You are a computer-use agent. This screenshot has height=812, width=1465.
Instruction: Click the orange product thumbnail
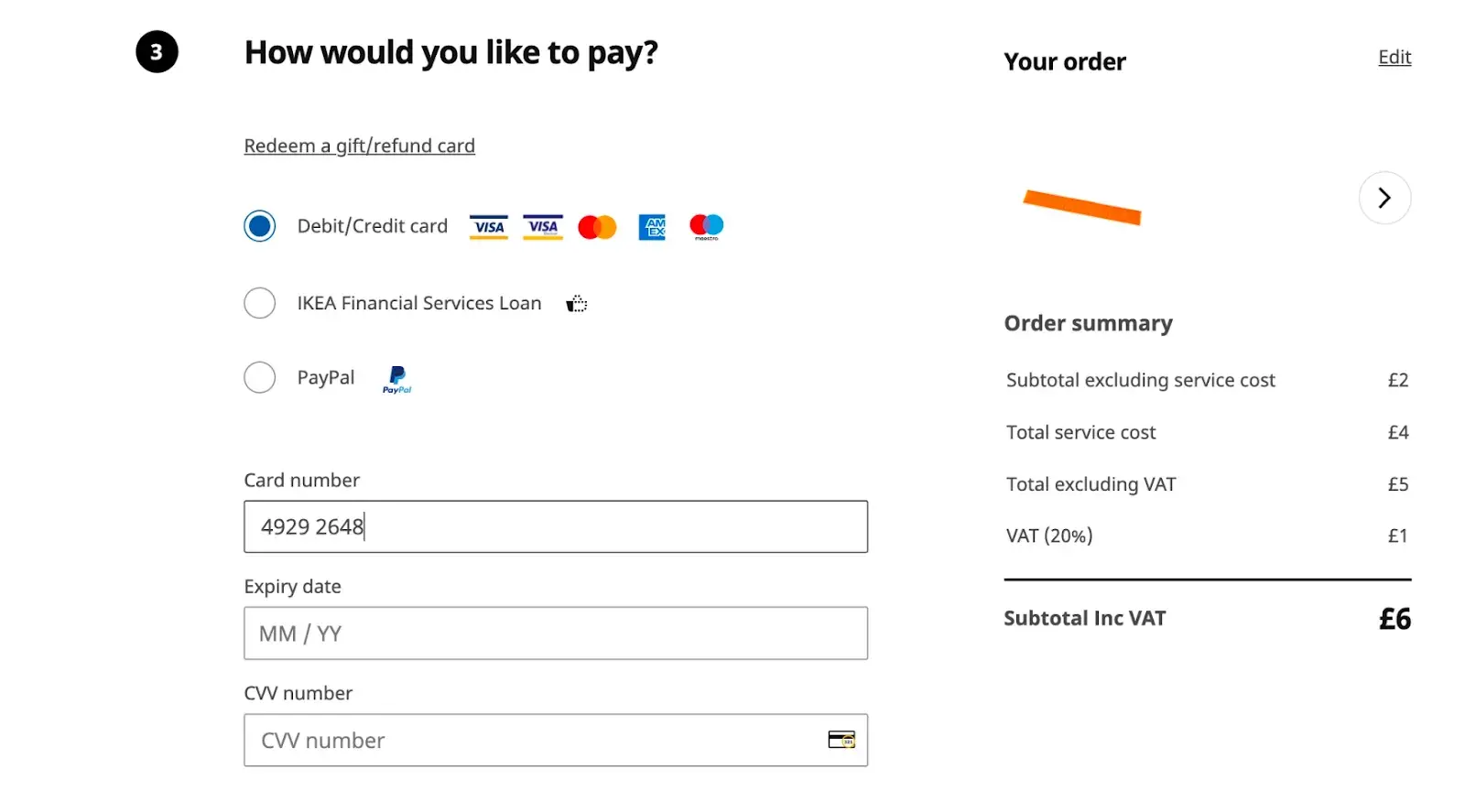click(x=1082, y=206)
